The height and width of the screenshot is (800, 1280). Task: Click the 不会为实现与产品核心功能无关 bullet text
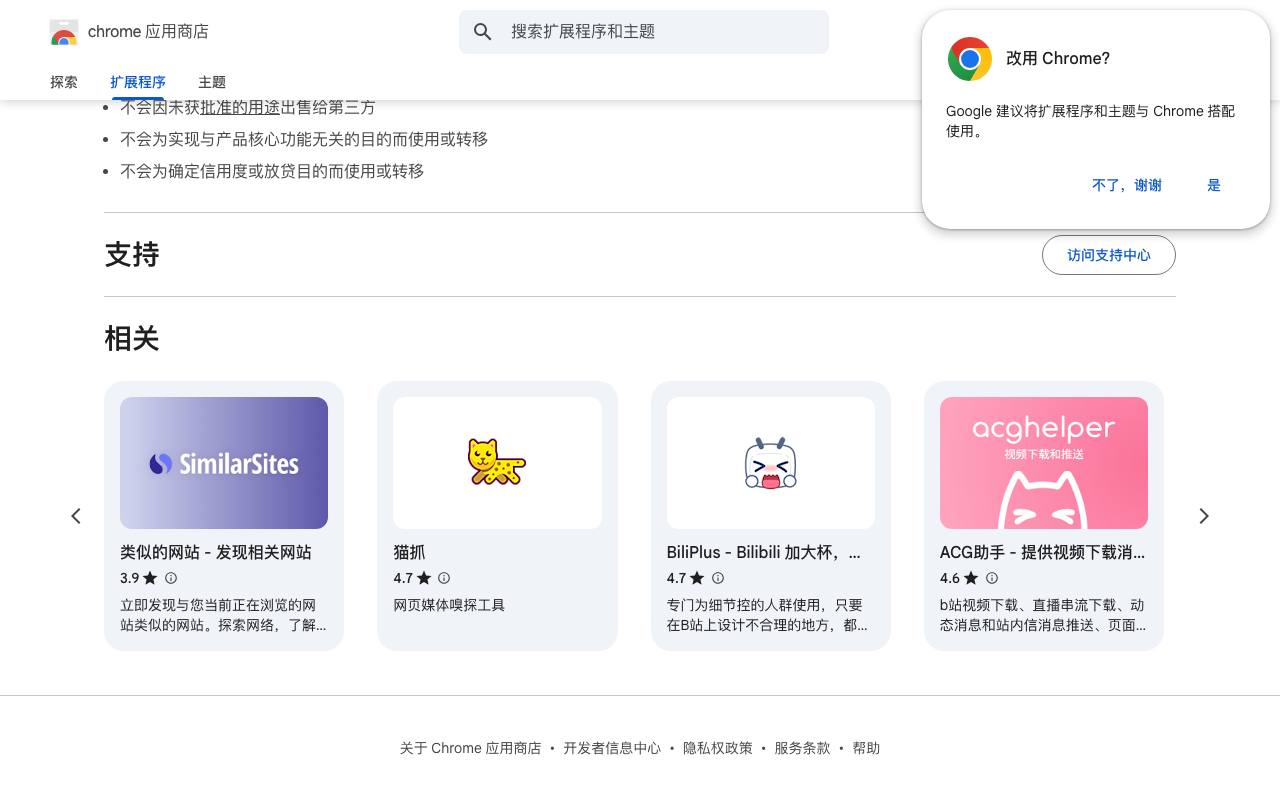(x=304, y=139)
